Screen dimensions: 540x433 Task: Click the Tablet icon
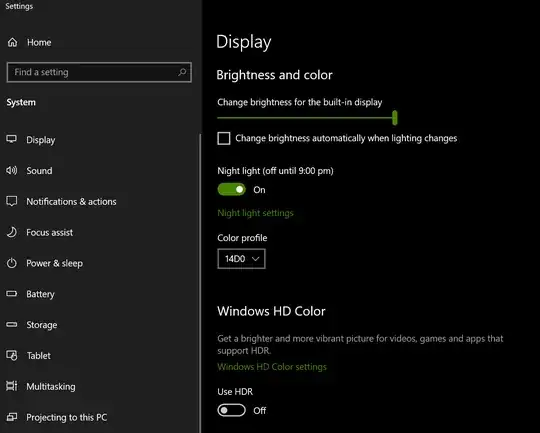(x=11, y=355)
